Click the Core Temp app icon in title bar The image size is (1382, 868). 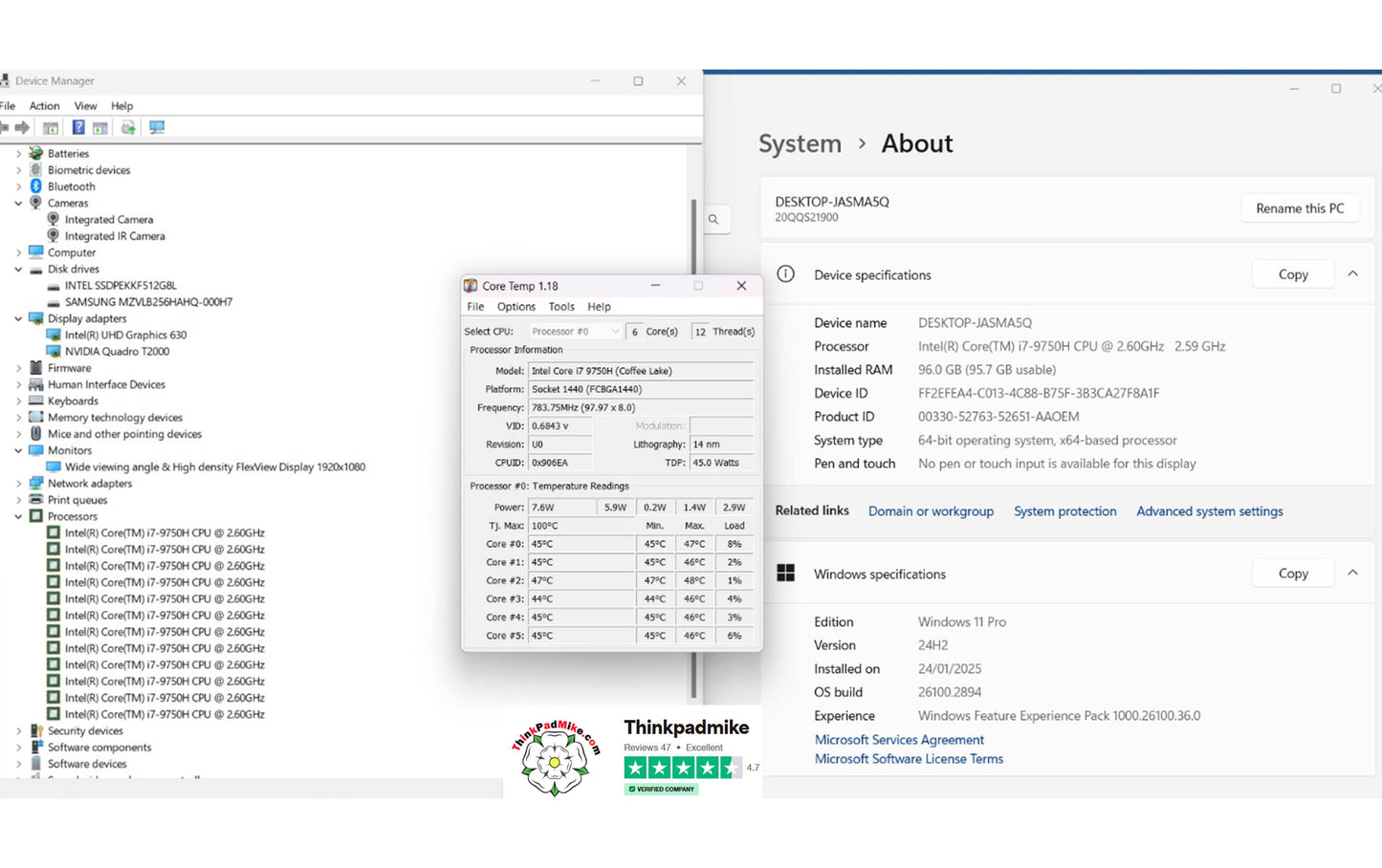pyautogui.click(x=471, y=286)
